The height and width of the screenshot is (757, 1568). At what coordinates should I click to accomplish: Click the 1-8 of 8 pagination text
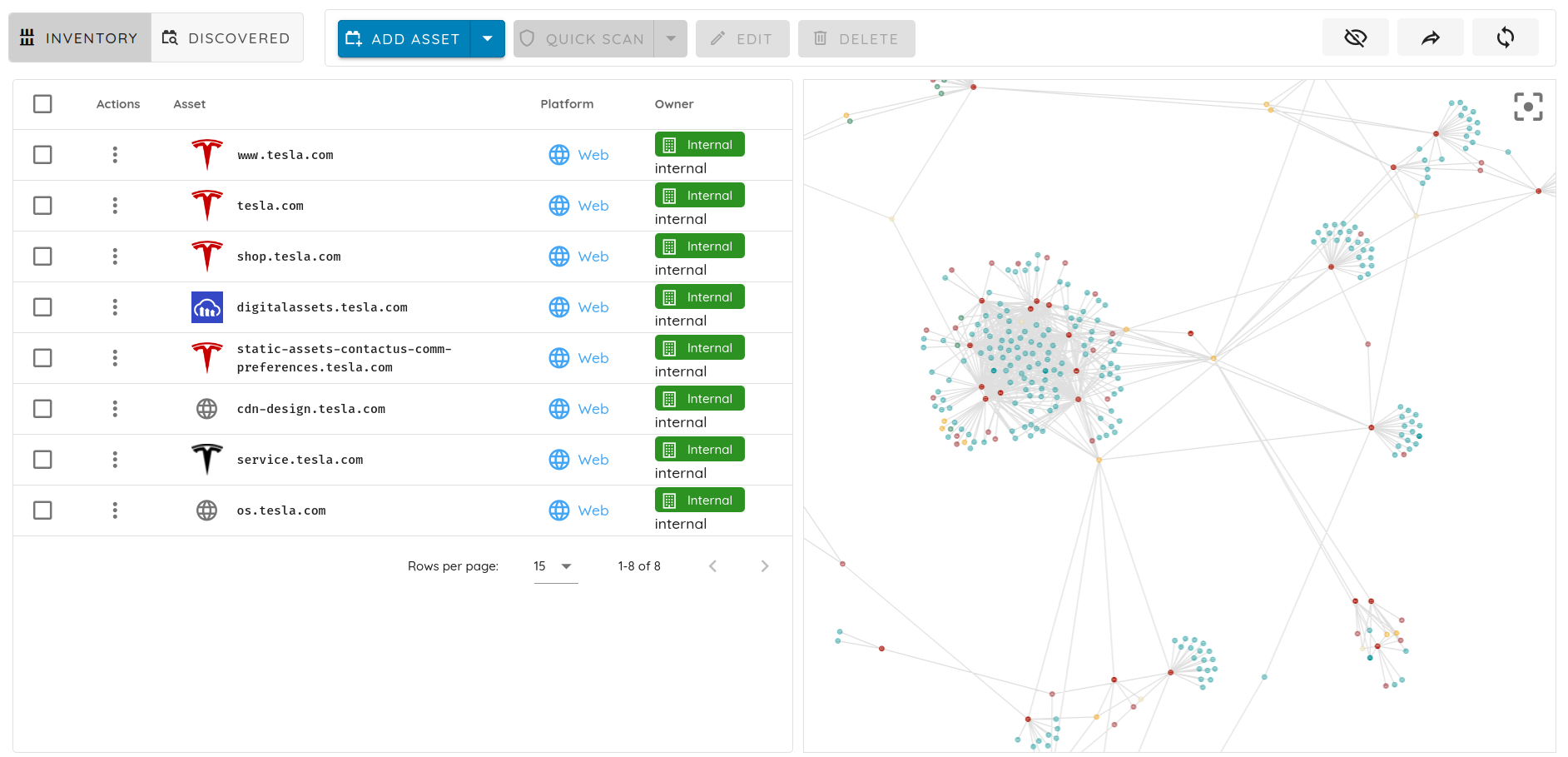click(639, 566)
